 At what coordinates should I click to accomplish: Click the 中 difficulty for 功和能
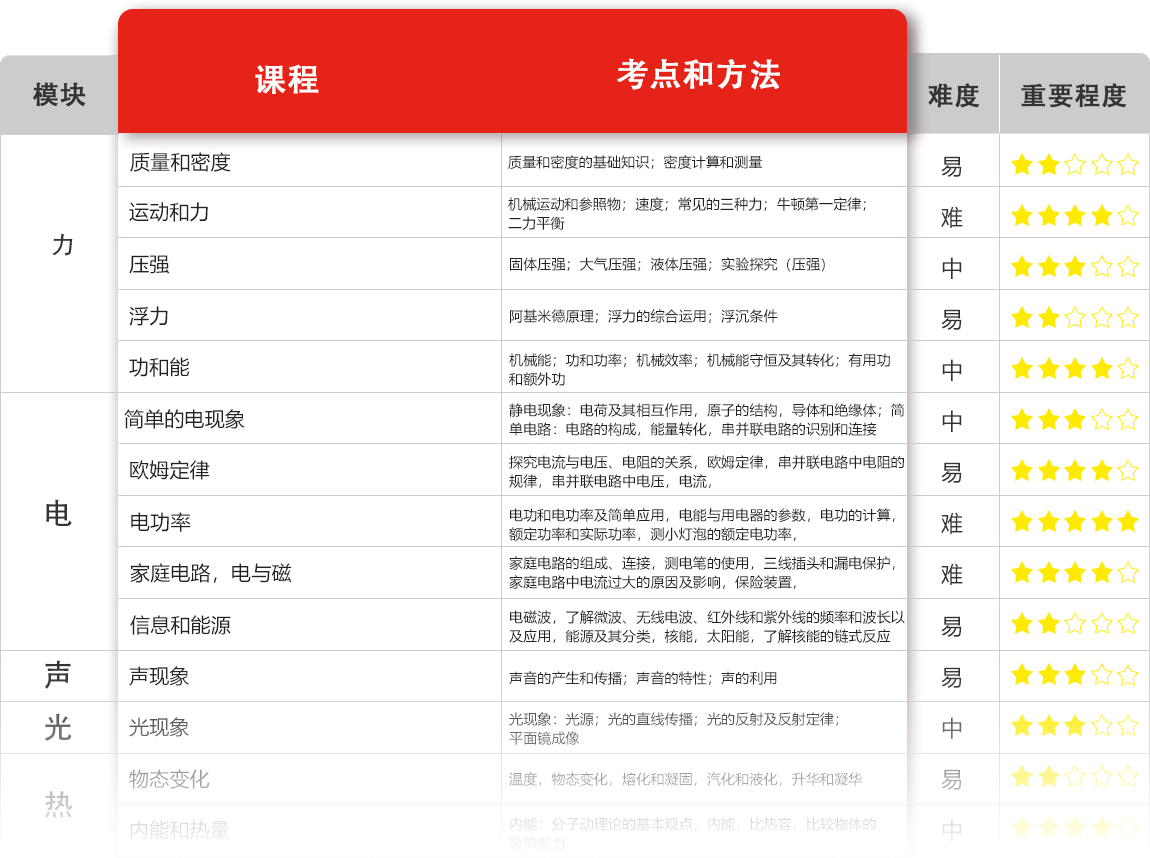[x=952, y=370]
